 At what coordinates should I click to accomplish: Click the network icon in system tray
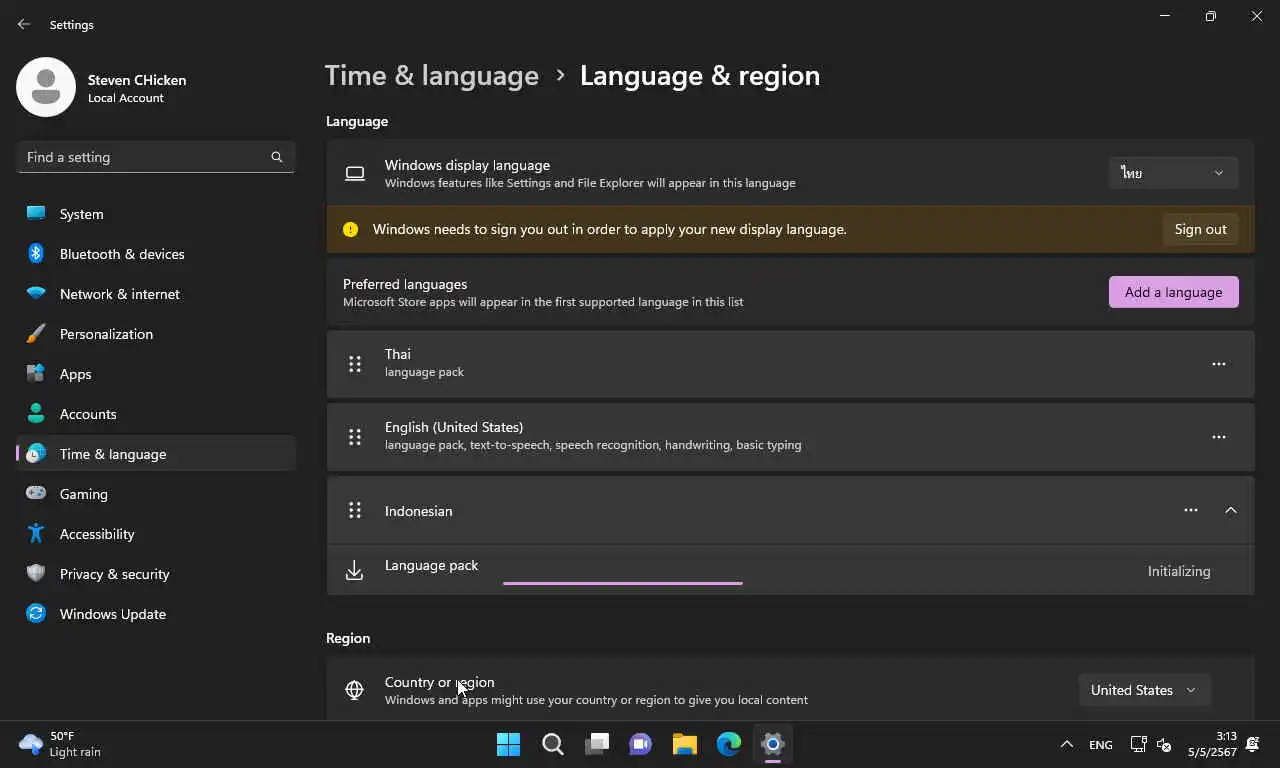tap(1138, 744)
